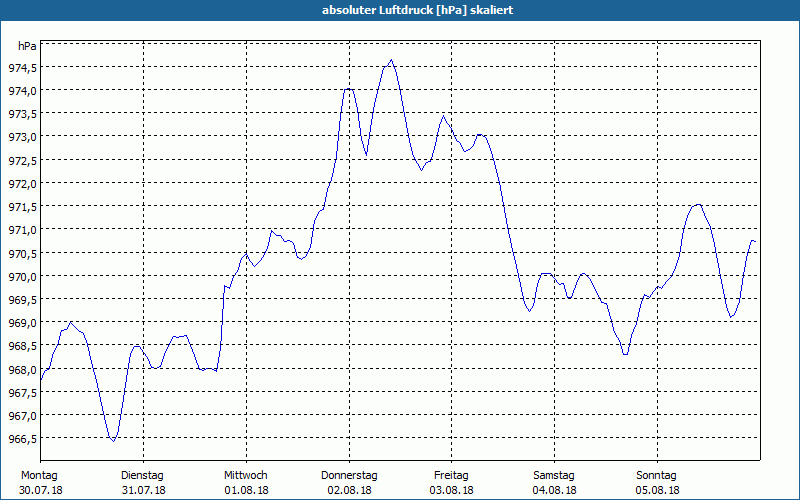Click the 'Dienstag' day label
The width and height of the screenshot is (800, 500).
coord(142,476)
